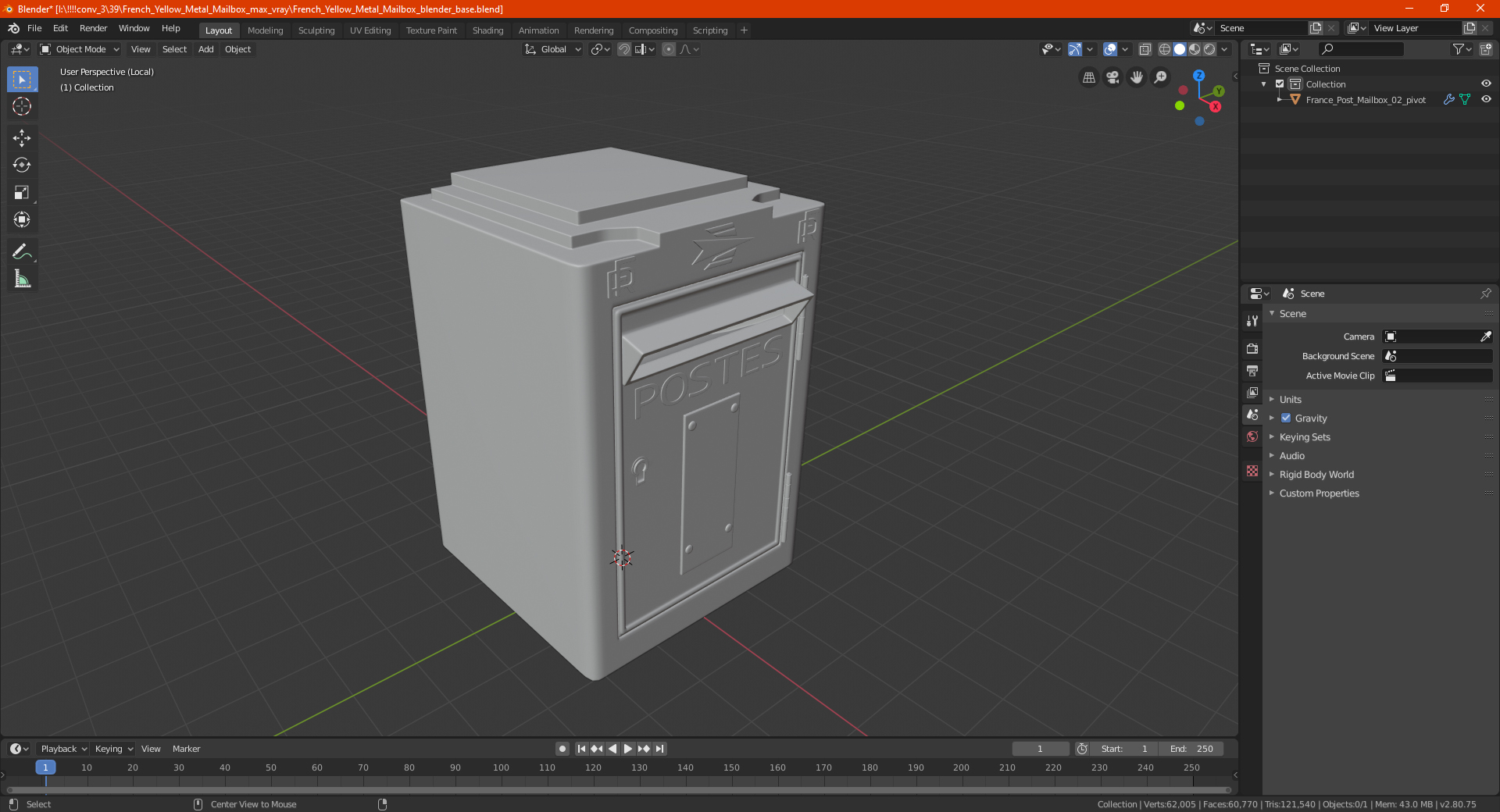Toggle proportional editing
The height and width of the screenshot is (812, 1500).
(x=669, y=49)
